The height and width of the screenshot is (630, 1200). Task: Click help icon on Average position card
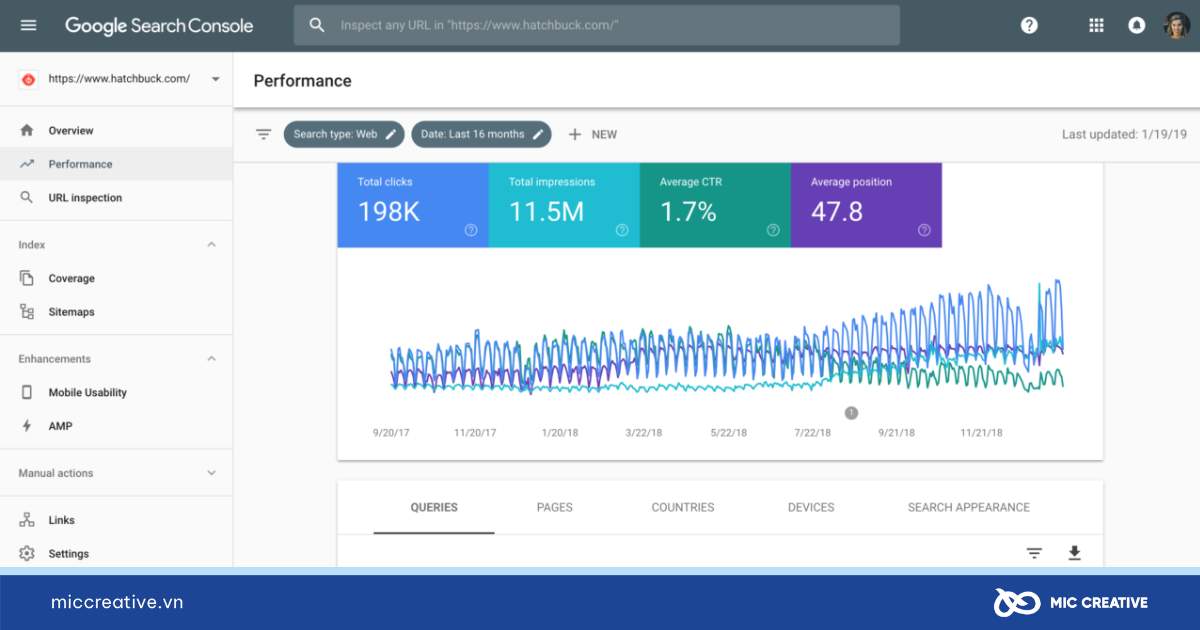click(924, 230)
